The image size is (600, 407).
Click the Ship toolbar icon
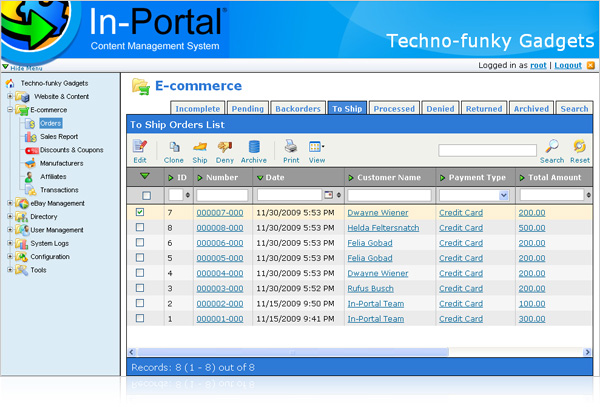tap(200, 147)
